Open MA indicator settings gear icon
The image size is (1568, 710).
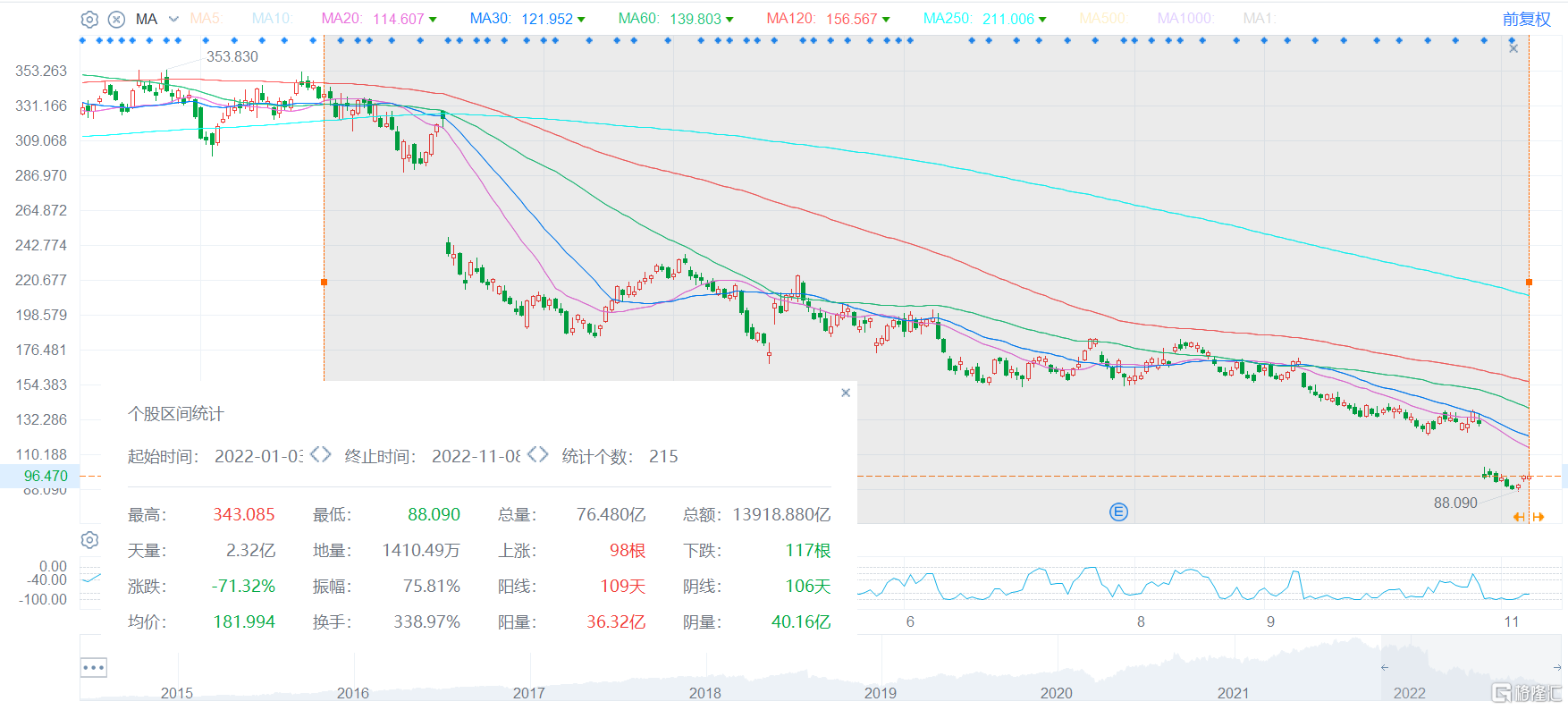(x=89, y=19)
